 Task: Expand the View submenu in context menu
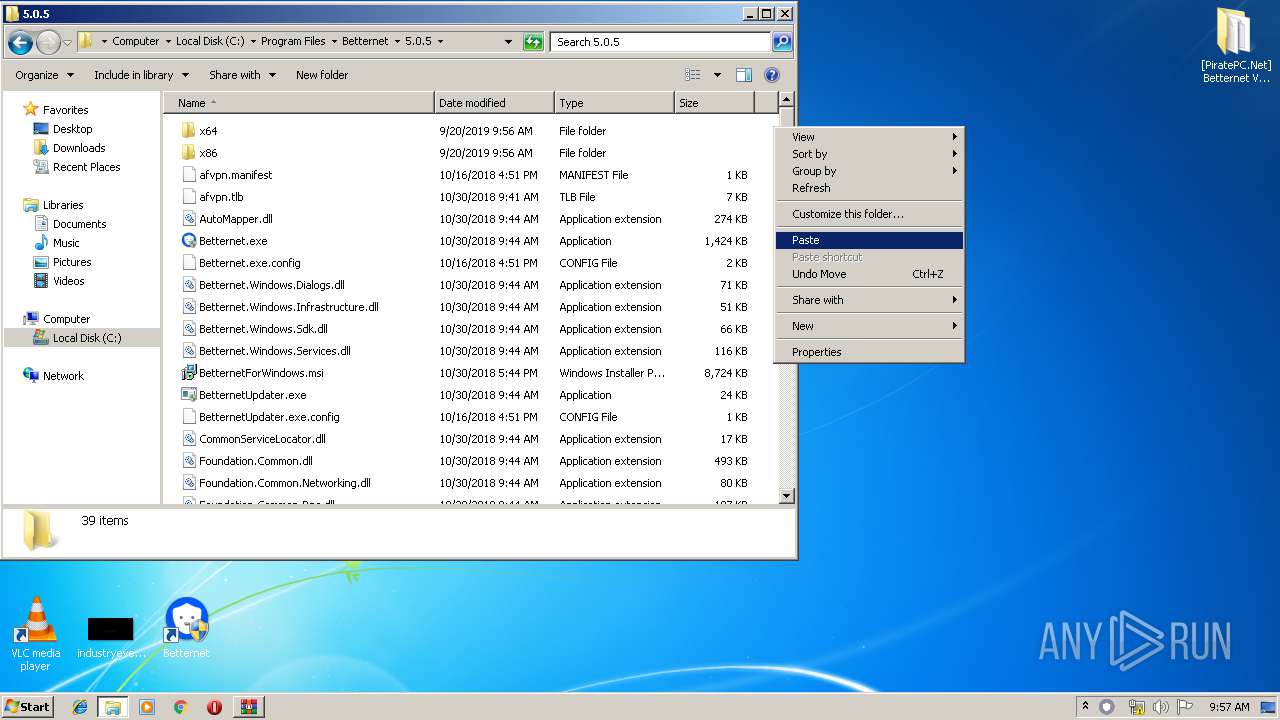(x=869, y=137)
